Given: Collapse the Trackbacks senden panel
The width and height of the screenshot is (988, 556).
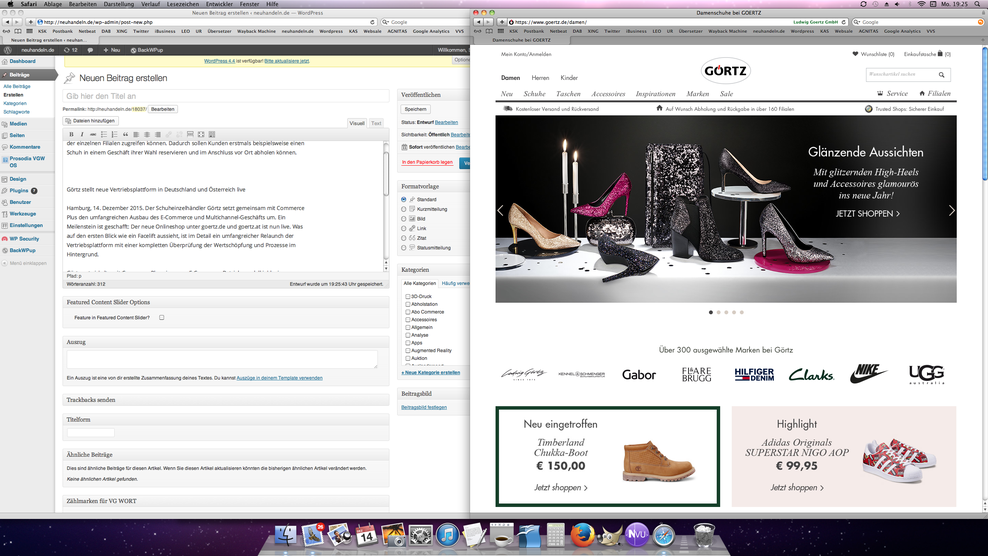Looking at the screenshot, I should click(x=226, y=400).
